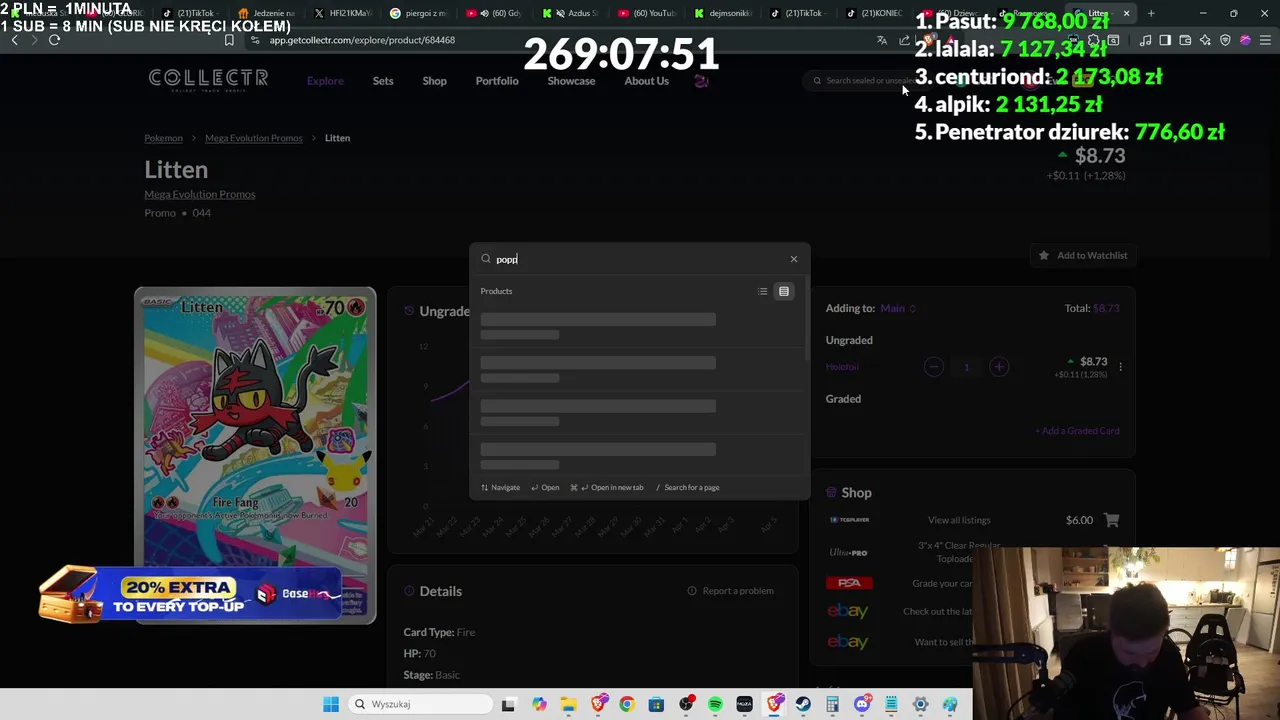Click the first eBay logo in Shop
Image resolution: width=1280 pixels, height=720 pixels.
(848, 611)
